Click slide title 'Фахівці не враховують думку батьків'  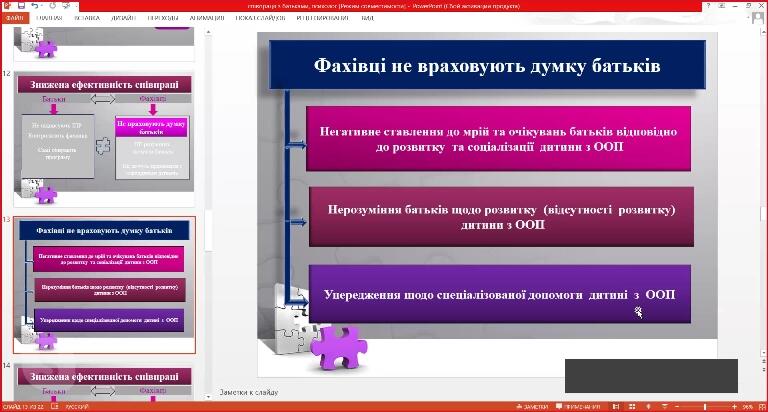(487, 65)
